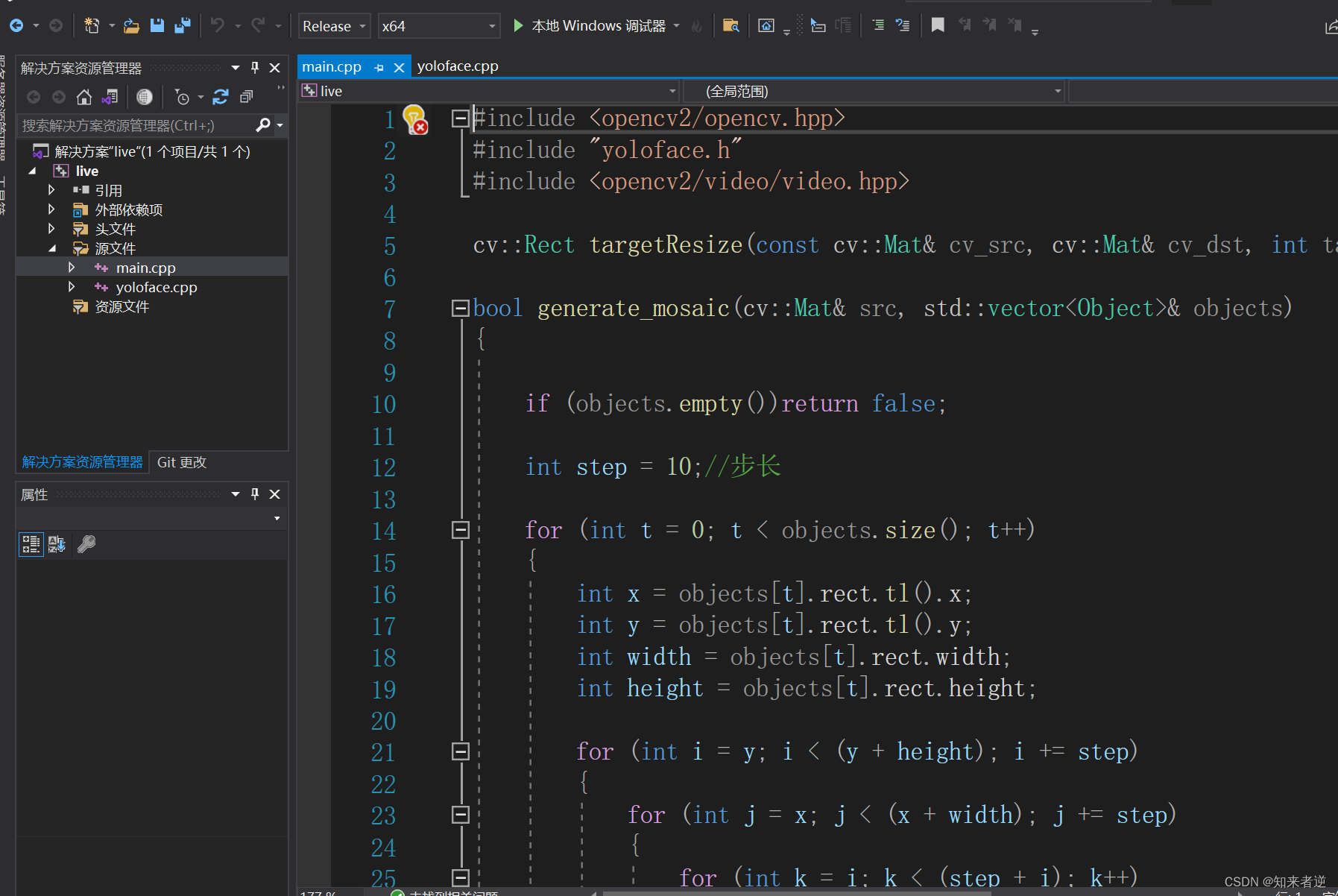Undo the last edit
The image size is (1338, 896).
pos(218,26)
